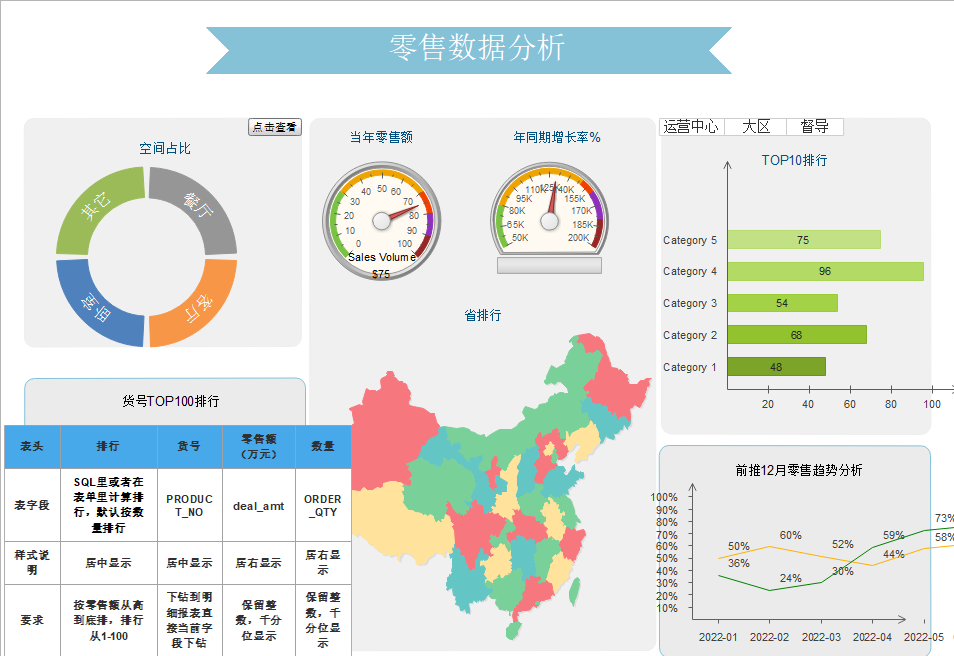Click the 空间占比 chart title
Image resolution: width=954 pixels, height=656 pixels.
pyautogui.click(x=165, y=148)
